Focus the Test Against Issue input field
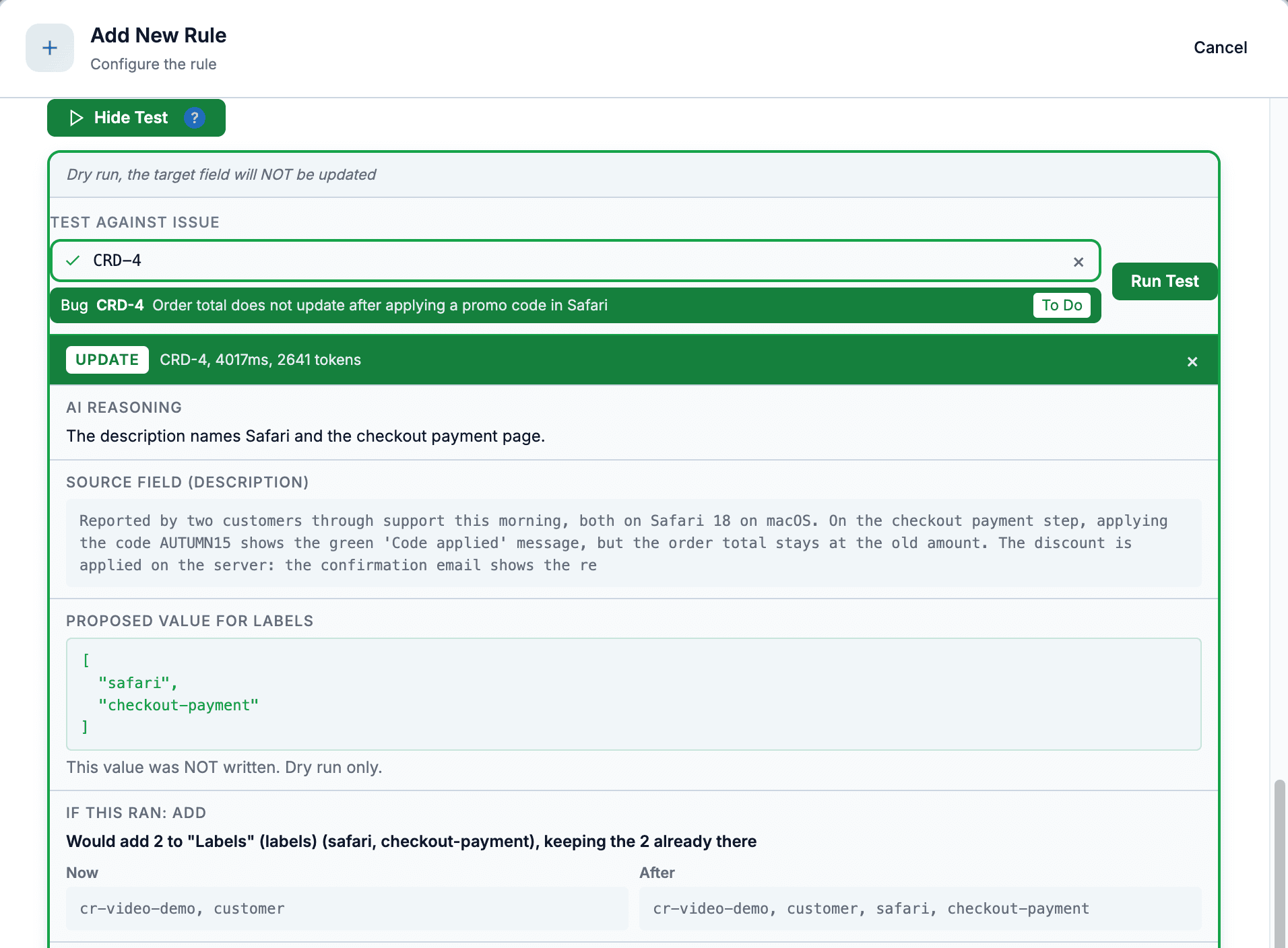The image size is (1288, 948). (x=575, y=261)
